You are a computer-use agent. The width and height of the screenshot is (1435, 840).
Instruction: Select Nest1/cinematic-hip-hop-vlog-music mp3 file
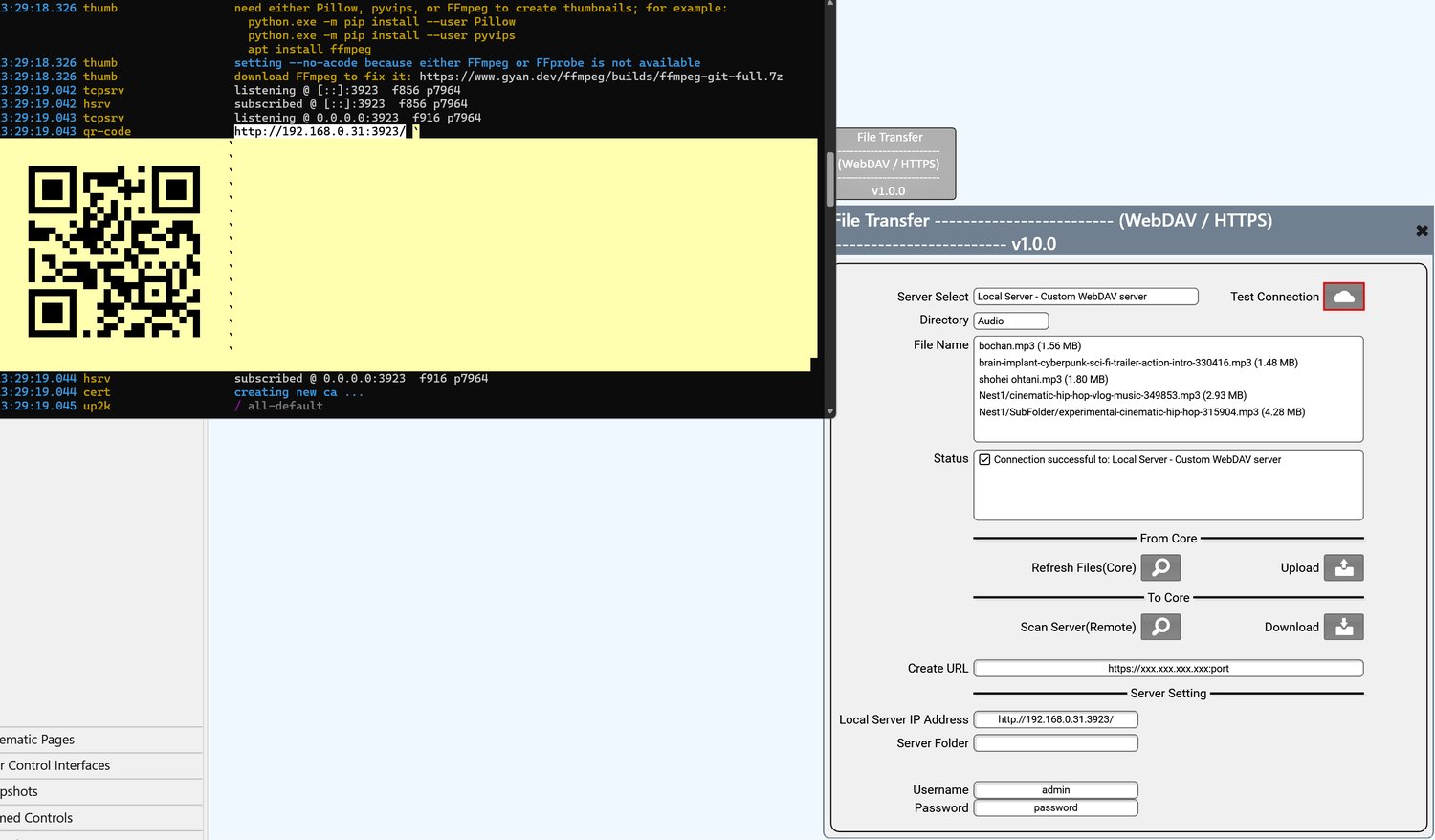[1113, 395]
